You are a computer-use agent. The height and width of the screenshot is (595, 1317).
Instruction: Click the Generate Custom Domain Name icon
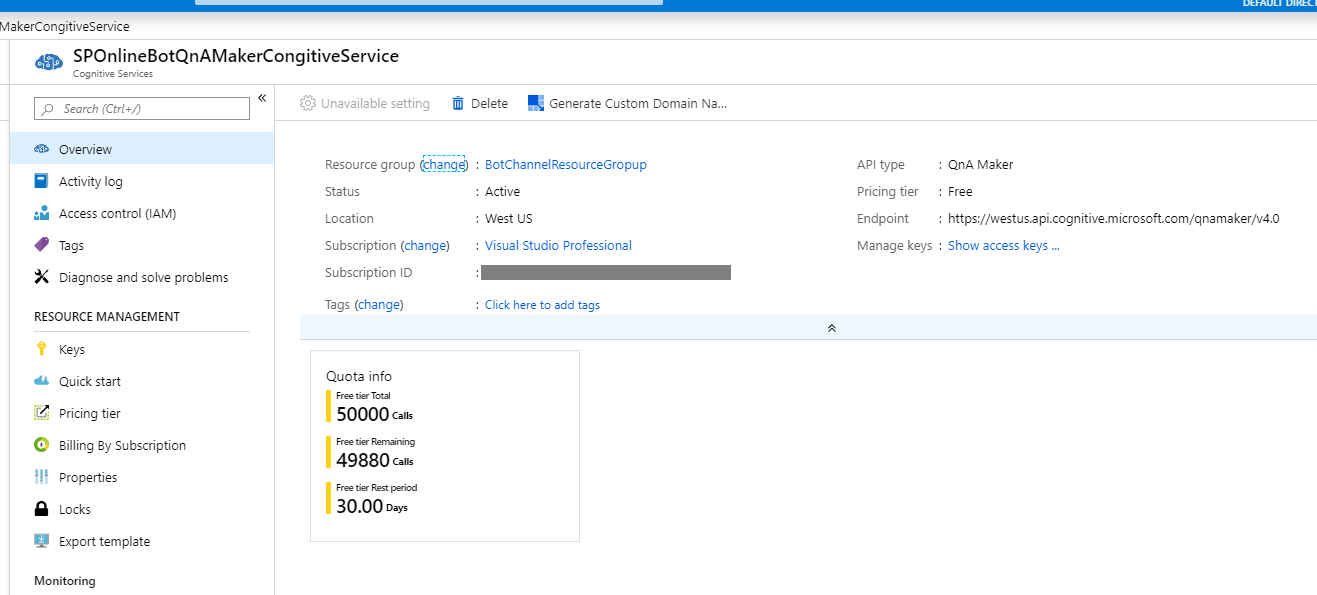point(536,103)
